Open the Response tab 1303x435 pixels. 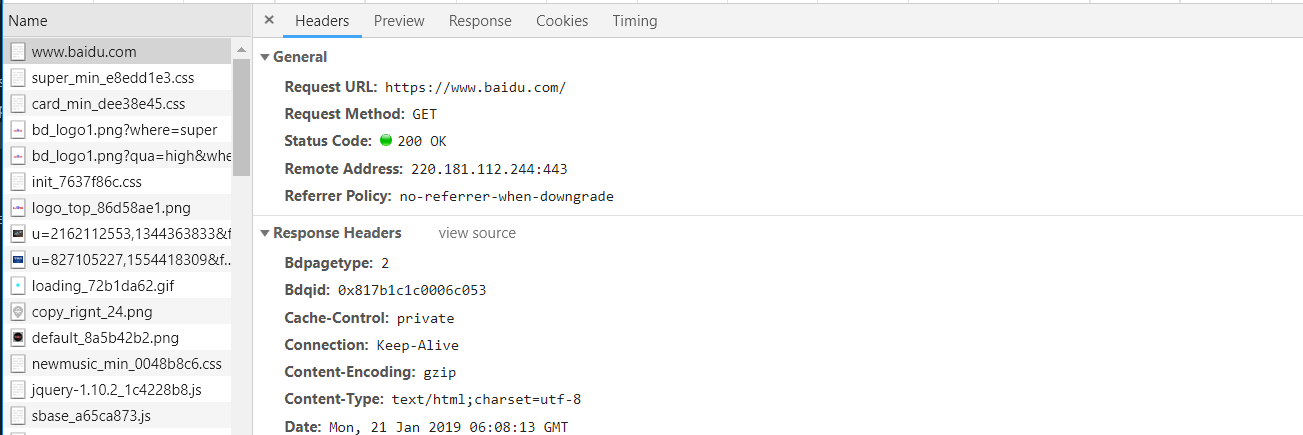pyautogui.click(x=480, y=21)
